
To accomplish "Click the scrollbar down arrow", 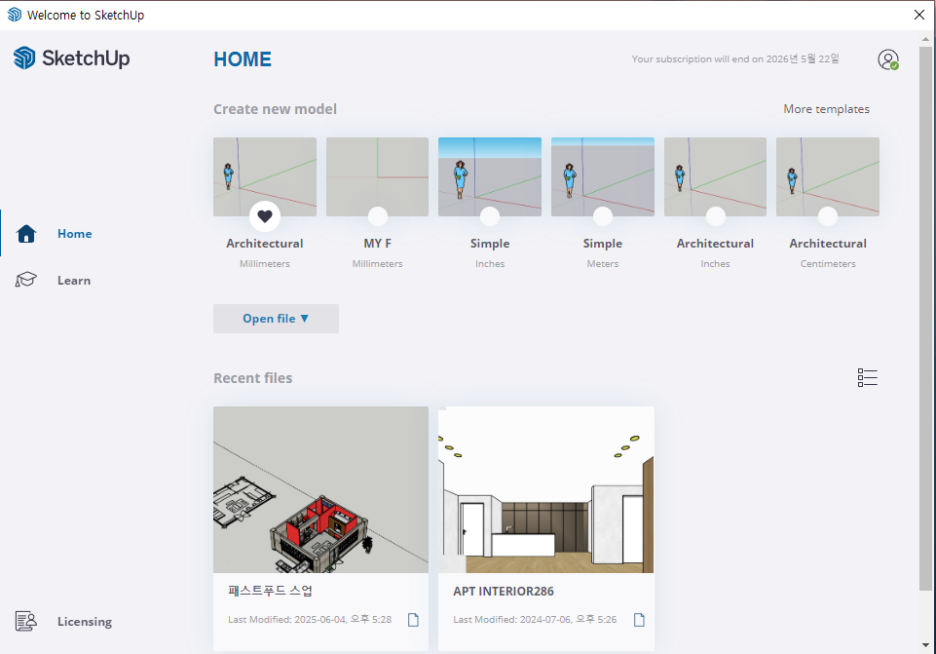I will pos(925,645).
